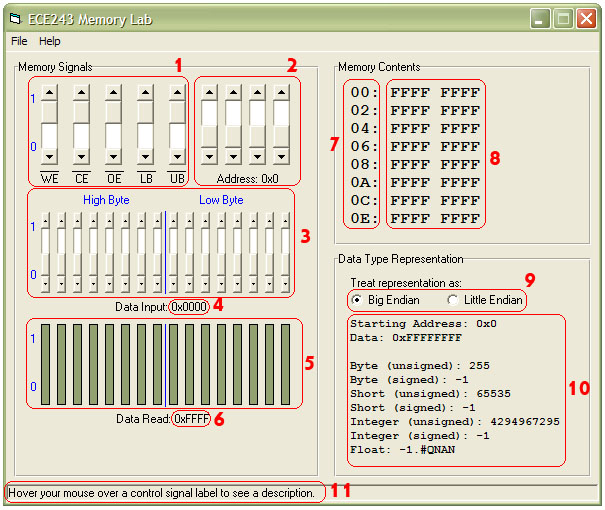Click the up arrow of the rightmost Low Byte bit

[286, 221]
